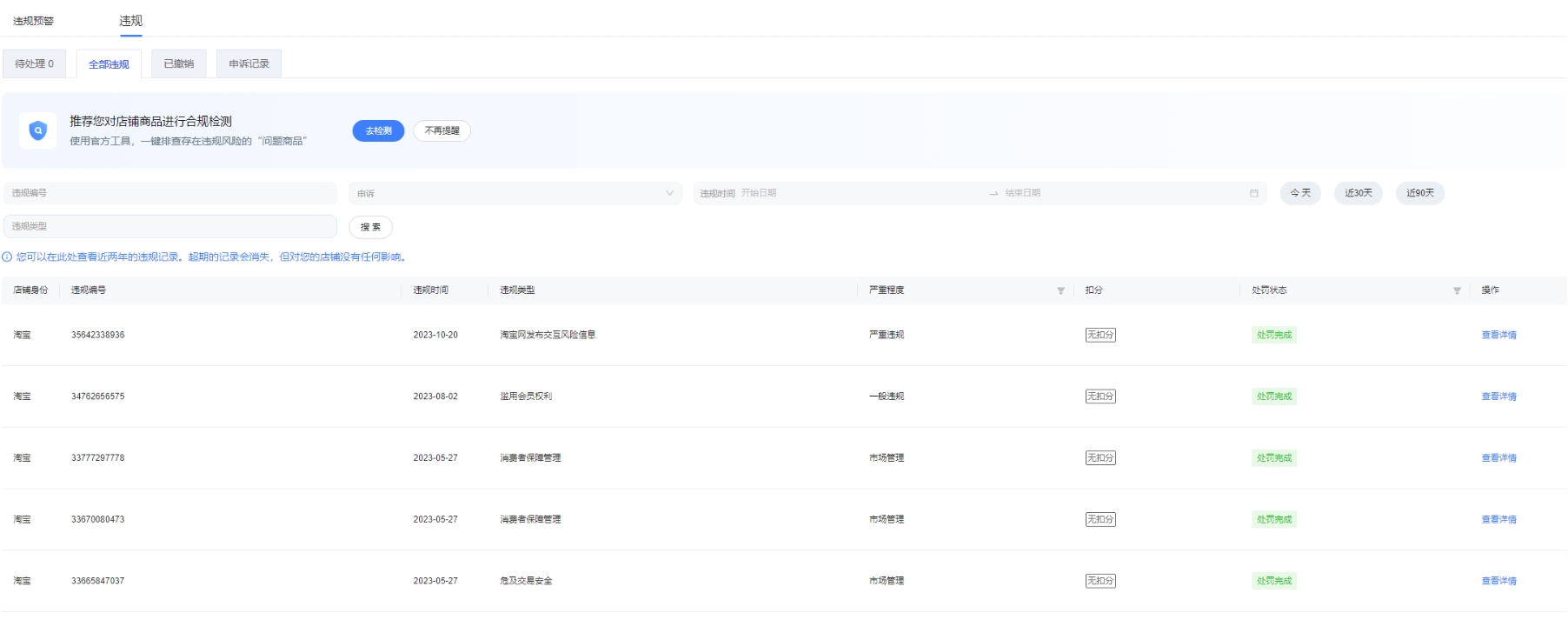
Task: Click the blue 去检测 button
Action: pos(378,130)
